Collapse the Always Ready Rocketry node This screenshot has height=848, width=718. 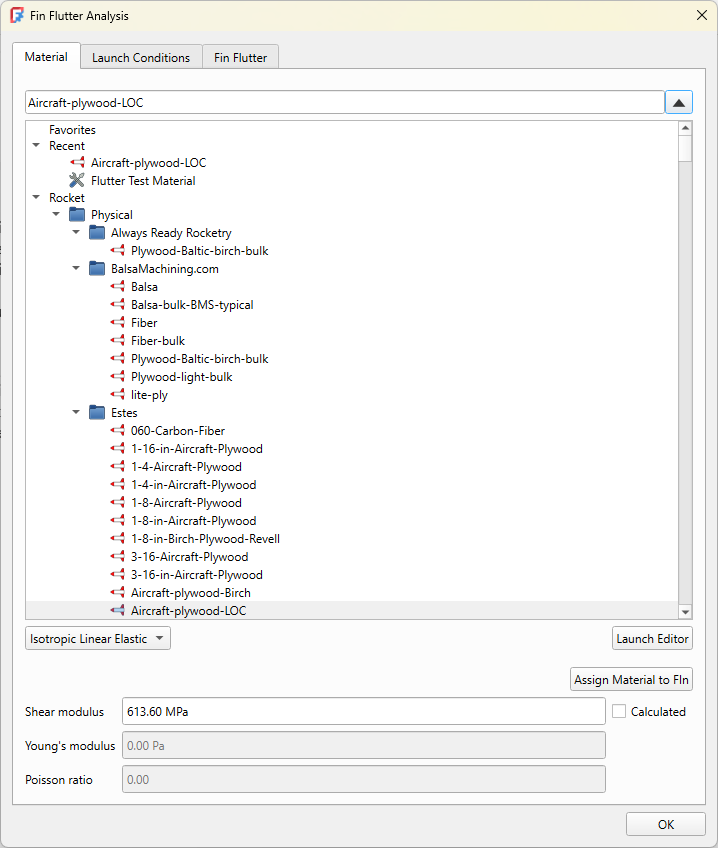click(76, 232)
